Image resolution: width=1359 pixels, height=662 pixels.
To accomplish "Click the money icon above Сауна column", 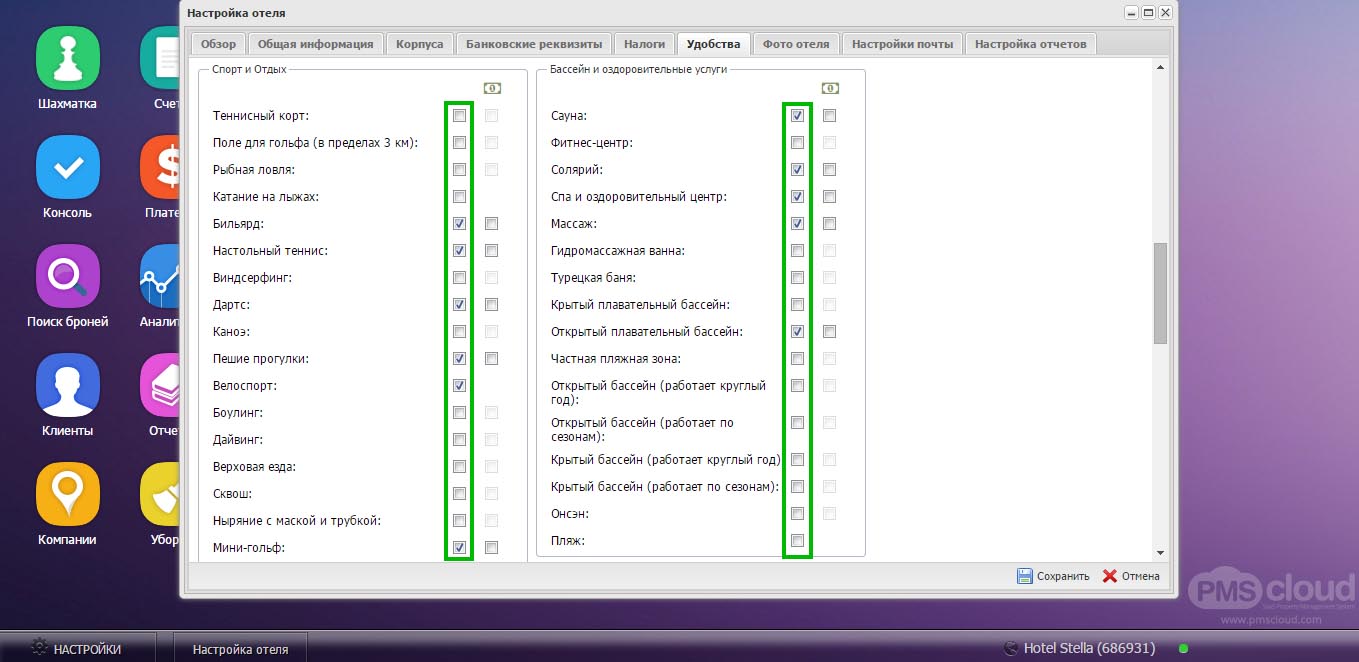I will [830, 89].
